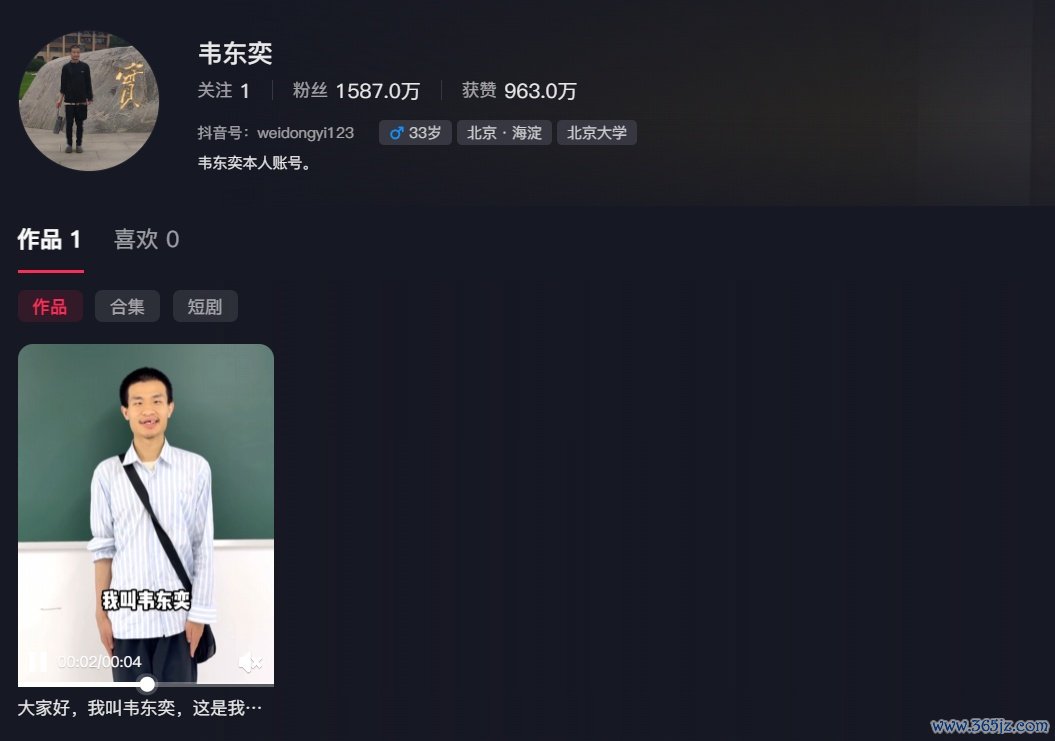The width and height of the screenshot is (1055, 741).
Task: Click the 抖音号 weidongyi123 text
Action: click(x=276, y=133)
